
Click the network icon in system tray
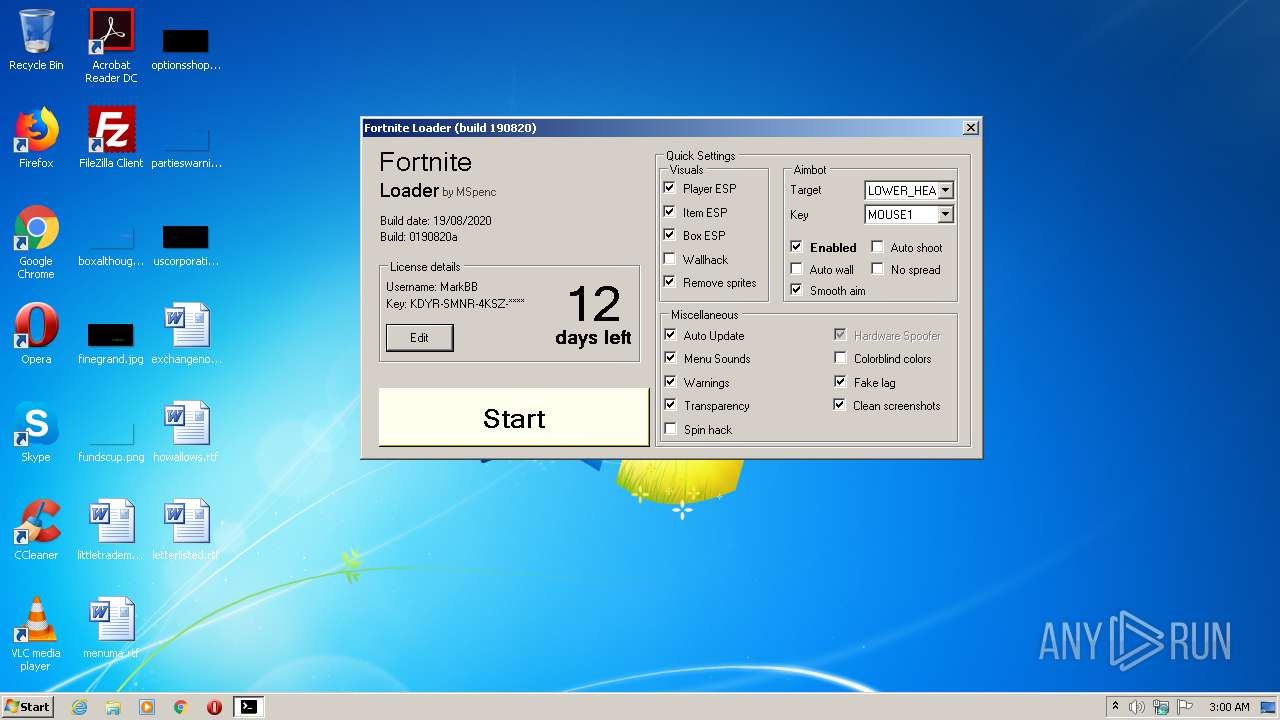(x=1161, y=707)
